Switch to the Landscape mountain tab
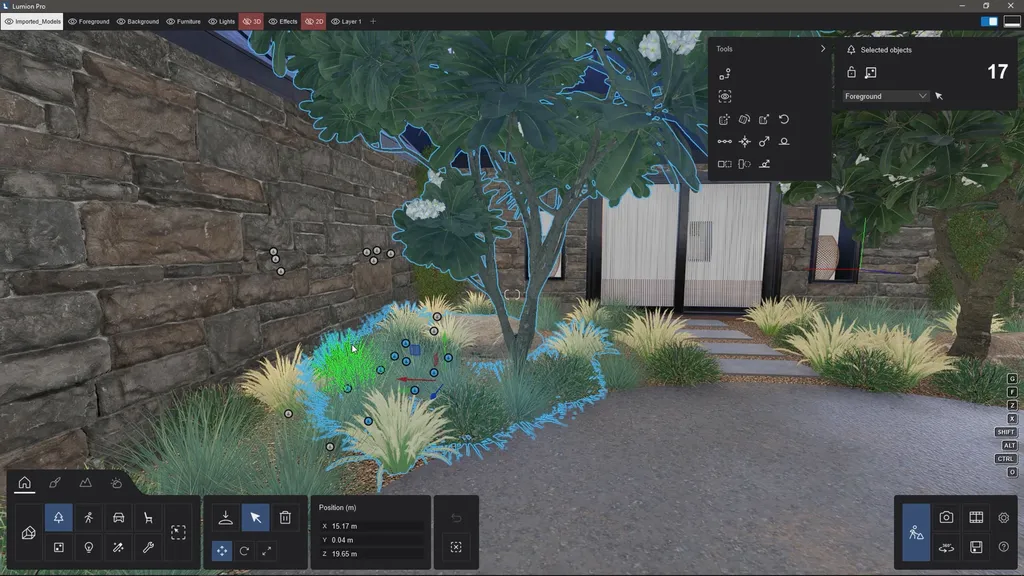Screen dimensions: 1024x576 point(85,483)
